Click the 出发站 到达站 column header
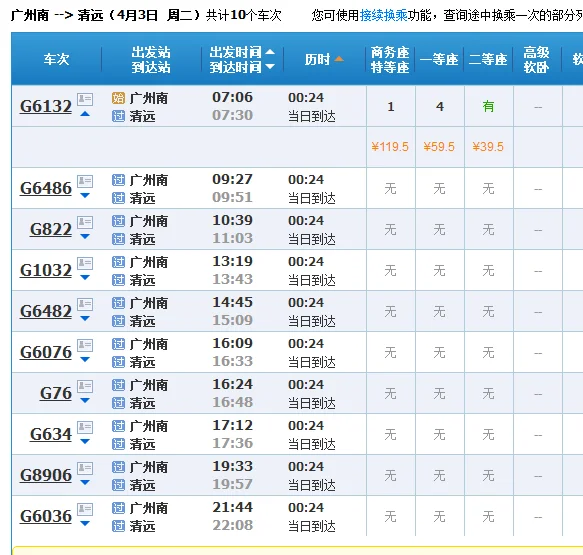The image size is (583, 555). 151,59
